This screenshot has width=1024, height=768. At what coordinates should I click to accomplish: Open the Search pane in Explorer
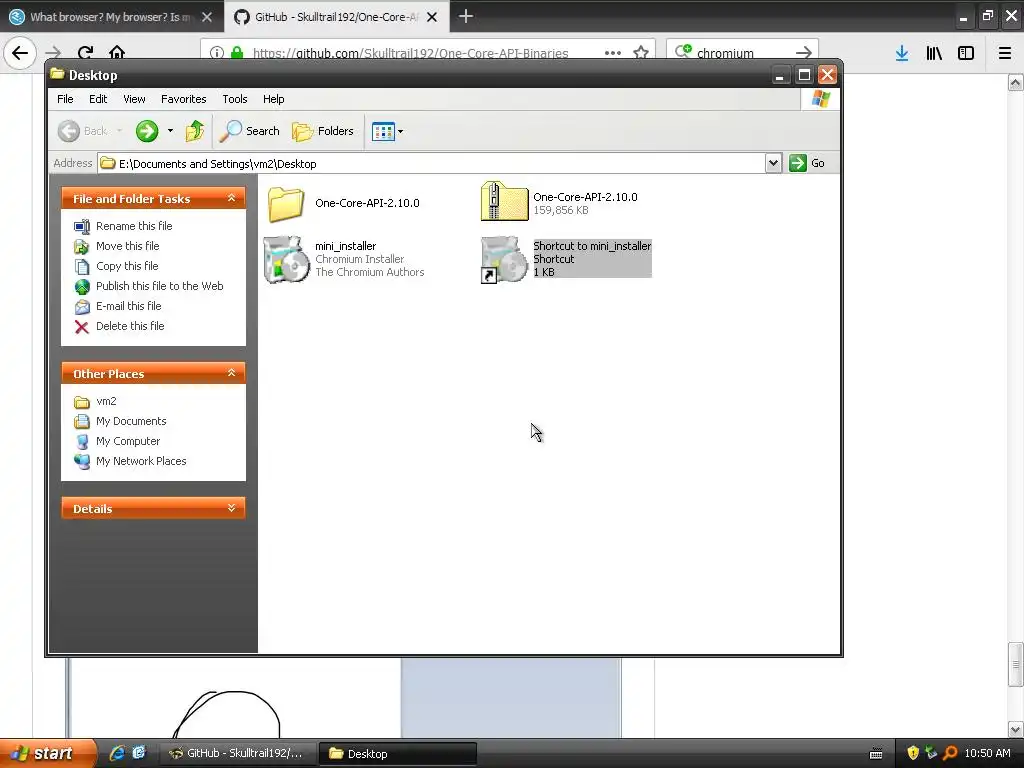coord(249,131)
